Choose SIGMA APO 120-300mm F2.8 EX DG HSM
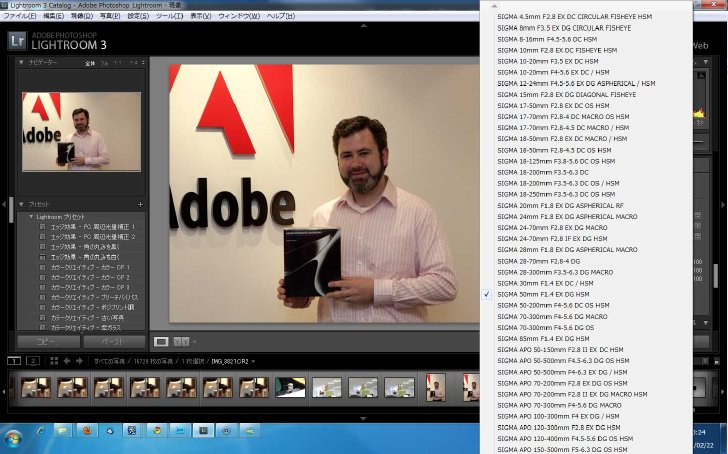728x454 pixels. [x=559, y=428]
